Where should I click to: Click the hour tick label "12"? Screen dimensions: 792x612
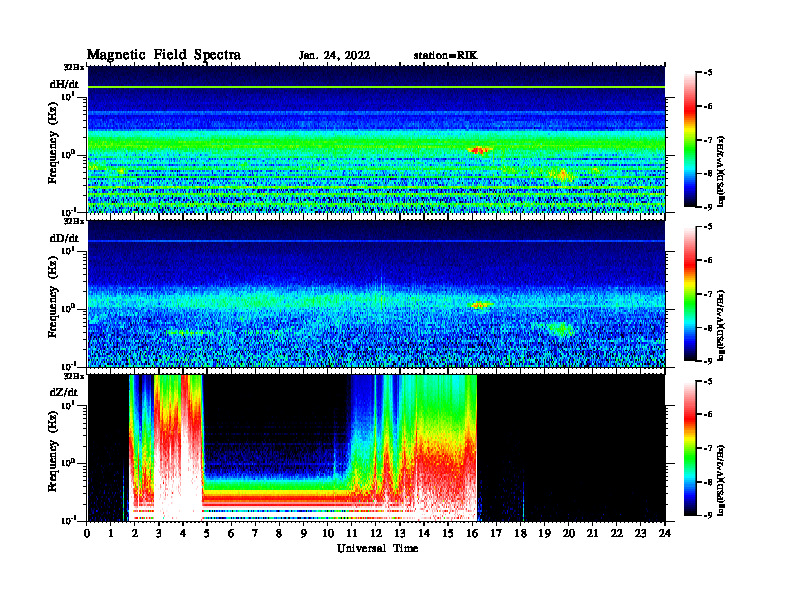click(375, 533)
